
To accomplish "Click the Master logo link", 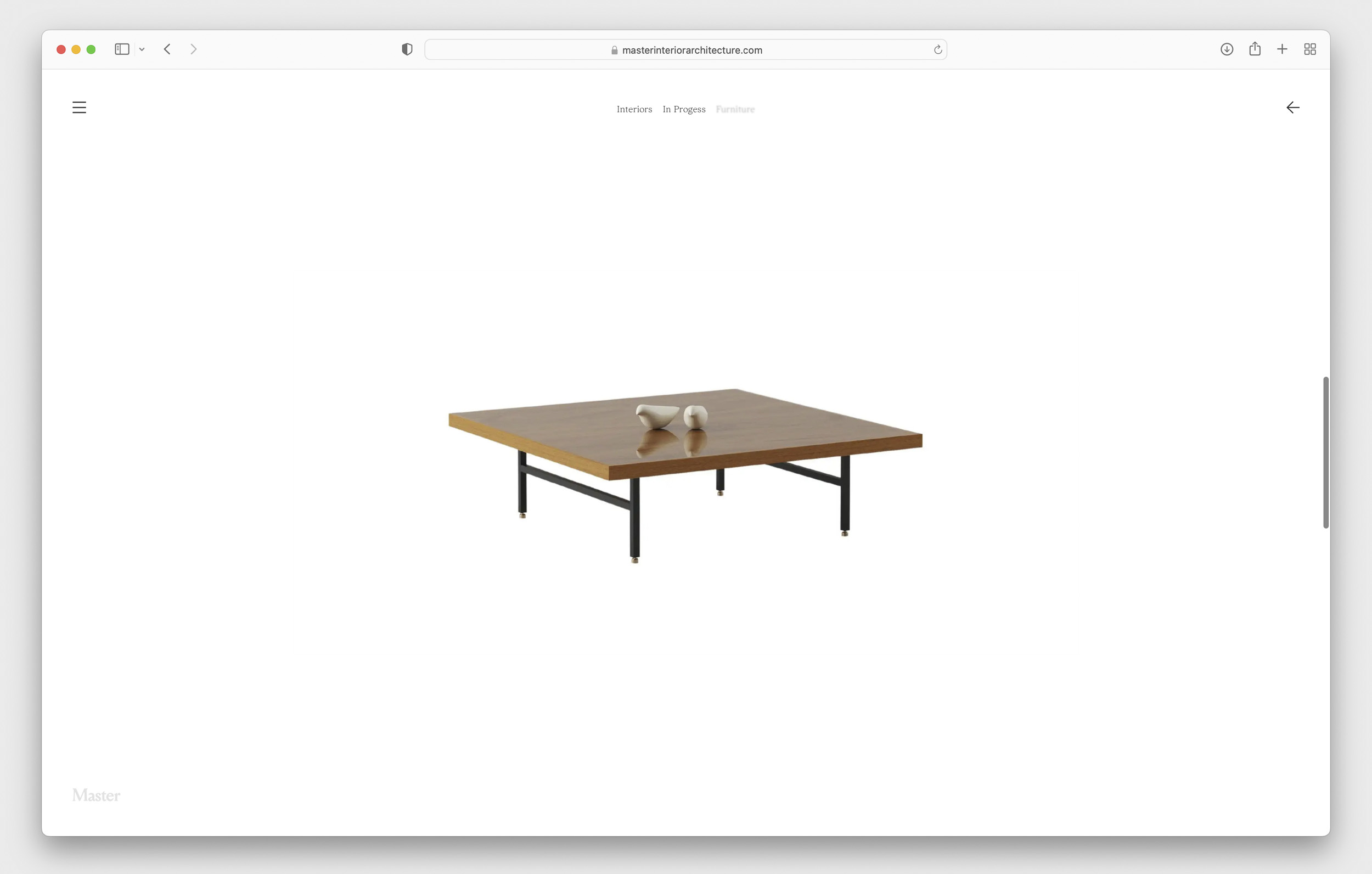I will [x=96, y=795].
